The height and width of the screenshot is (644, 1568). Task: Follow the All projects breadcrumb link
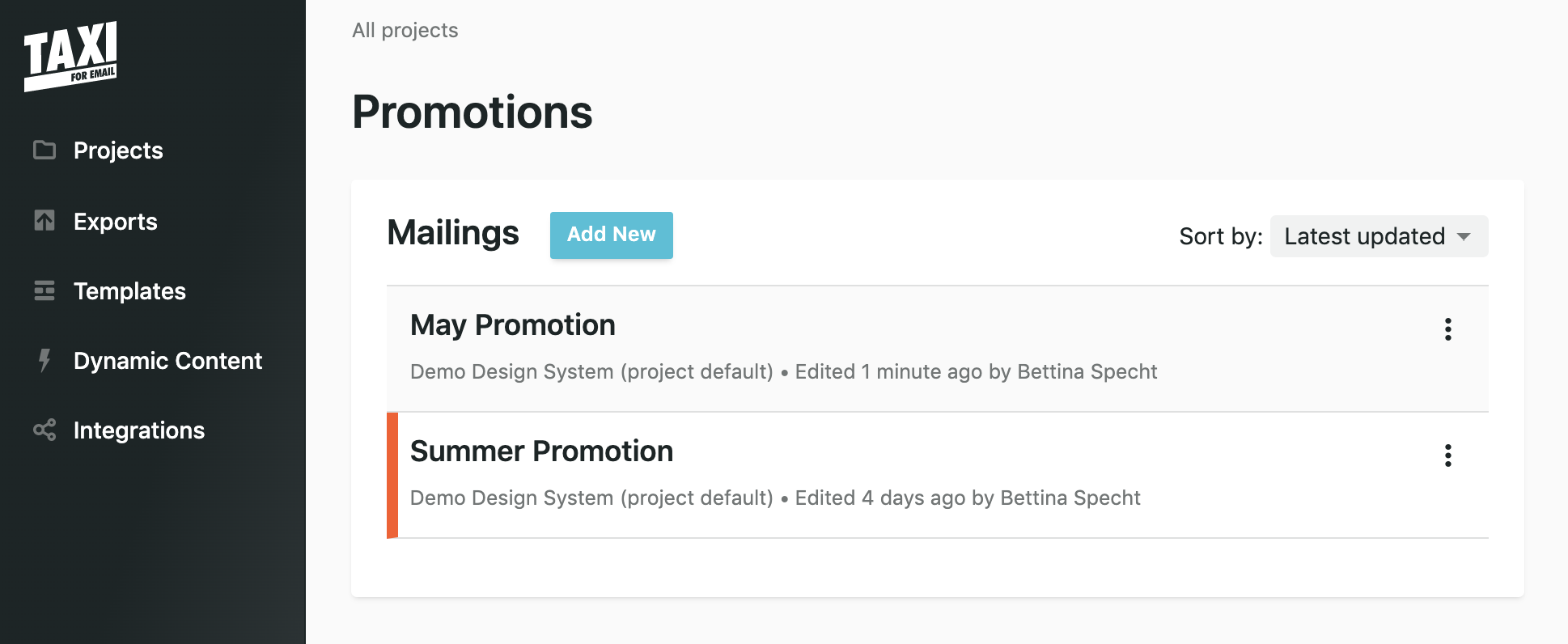405,30
